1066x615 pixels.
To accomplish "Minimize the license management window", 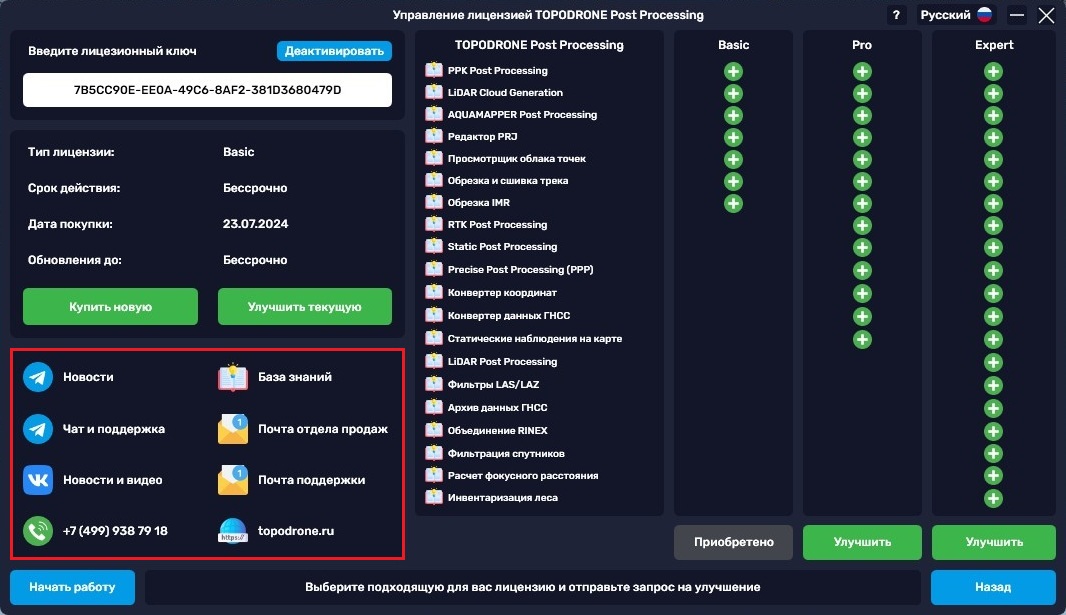I will coord(1016,15).
